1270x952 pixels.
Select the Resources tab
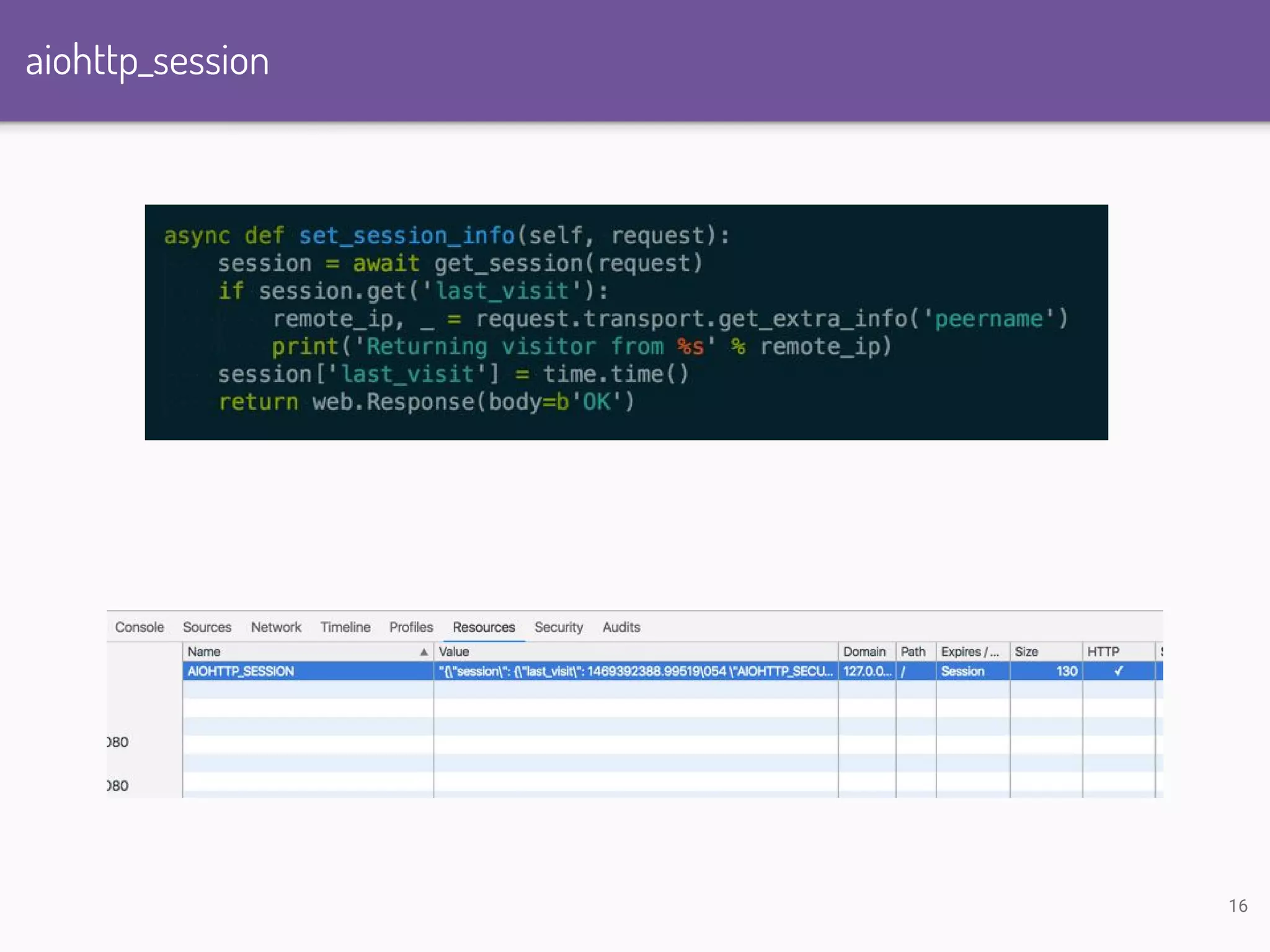click(484, 627)
